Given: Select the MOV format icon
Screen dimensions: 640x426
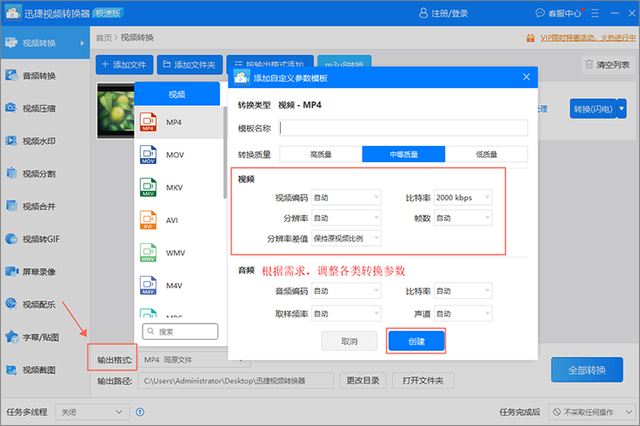Looking at the screenshot, I should tap(148, 155).
